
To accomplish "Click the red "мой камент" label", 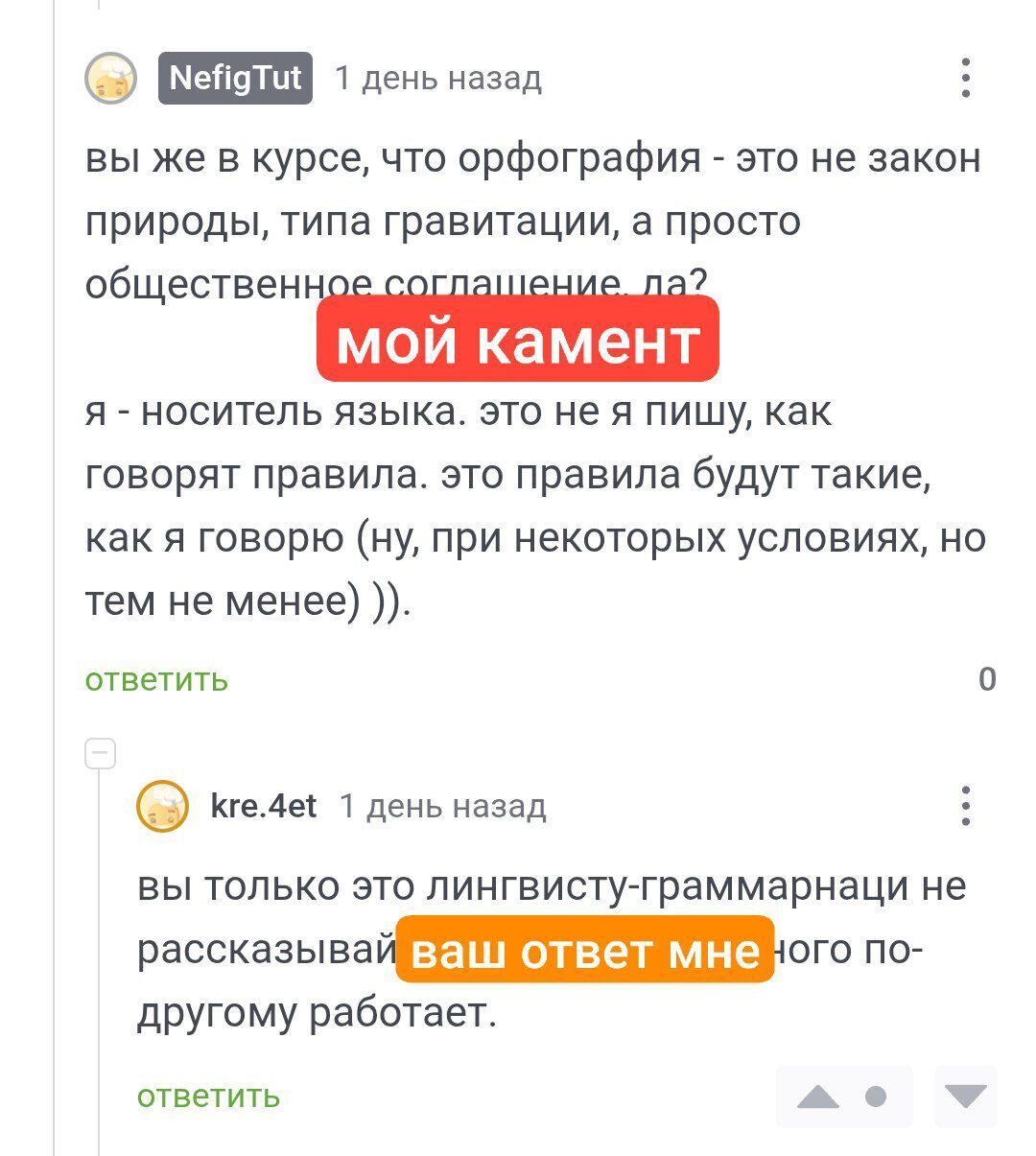I will 518,340.
